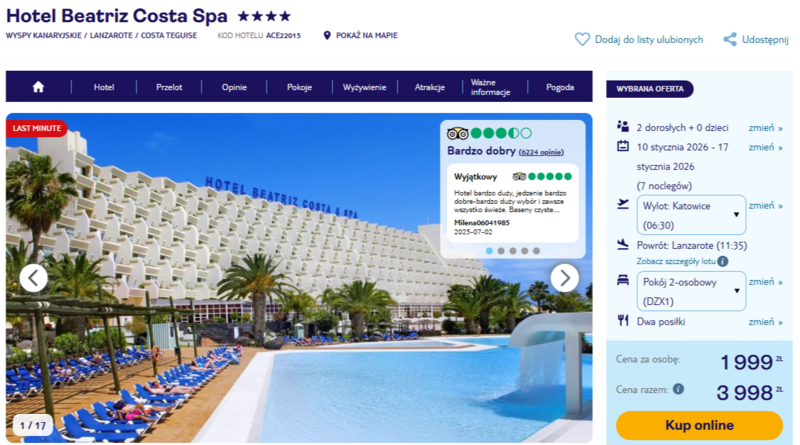Viewport: 800px width, 445px height.
Task: Switch to the Wyżywienie tab
Action: click(364, 87)
